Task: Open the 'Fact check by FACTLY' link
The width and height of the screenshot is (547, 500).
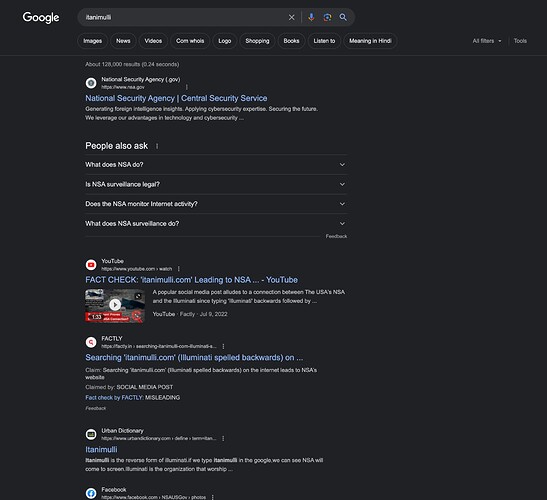Action: point(114,397)
